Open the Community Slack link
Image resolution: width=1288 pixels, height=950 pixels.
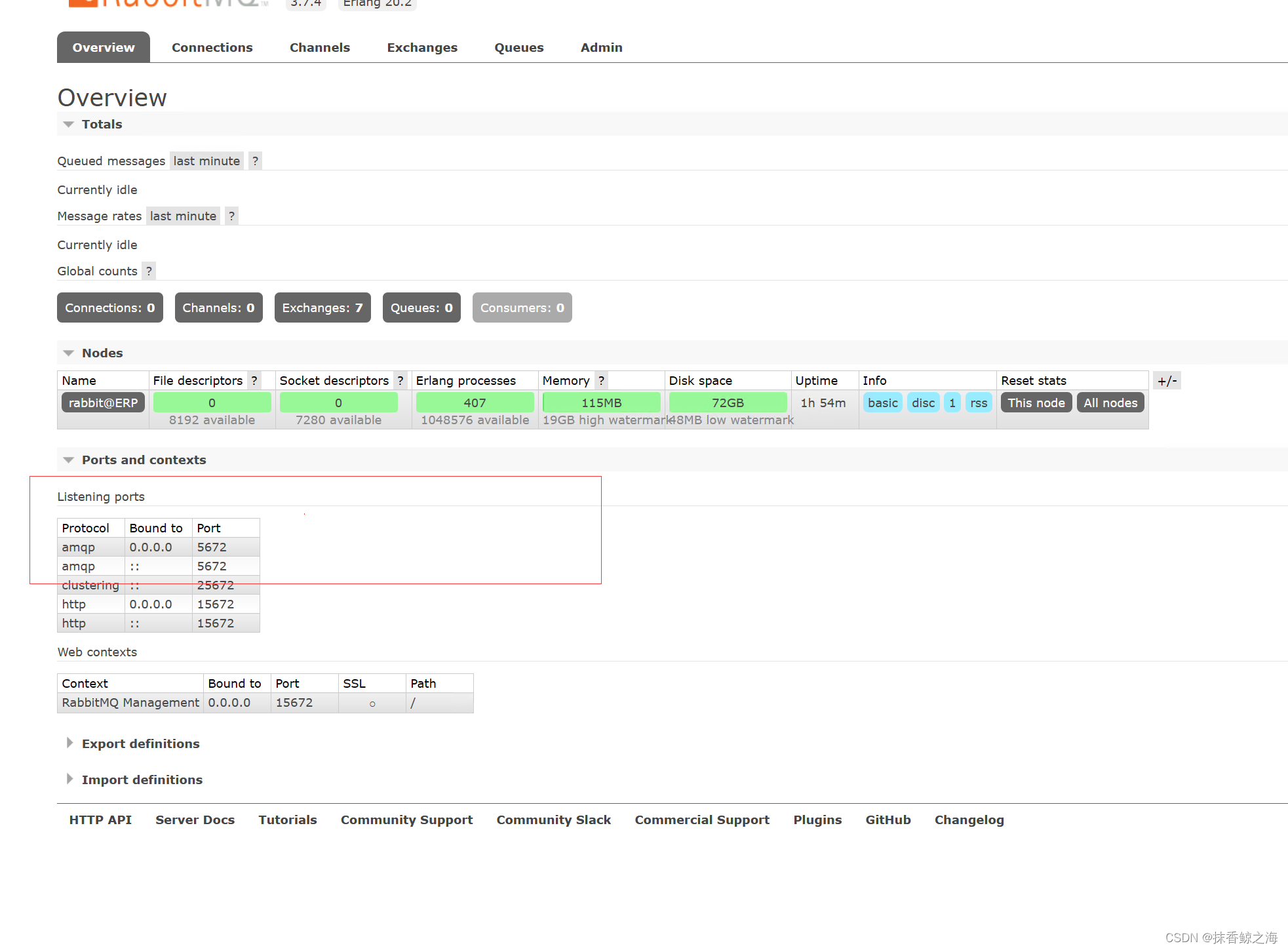(553, 820)
